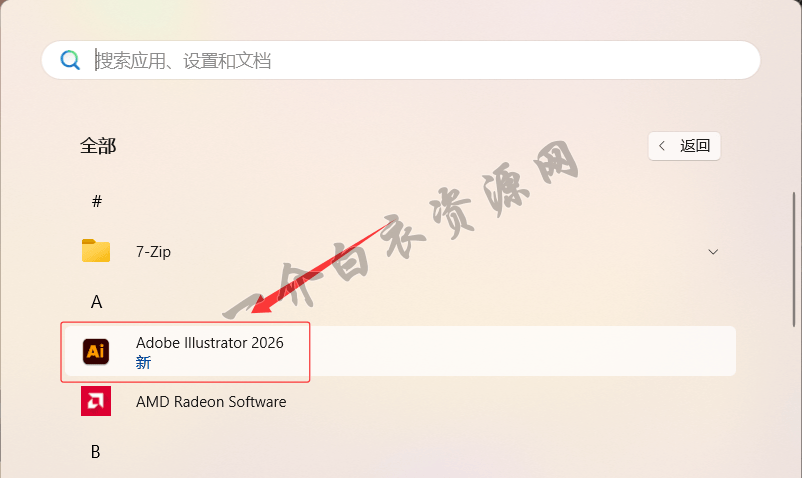Open the red AMD Radeon icon
The width and height of the screenshot is (802, 478).
(x=96, y=401)
